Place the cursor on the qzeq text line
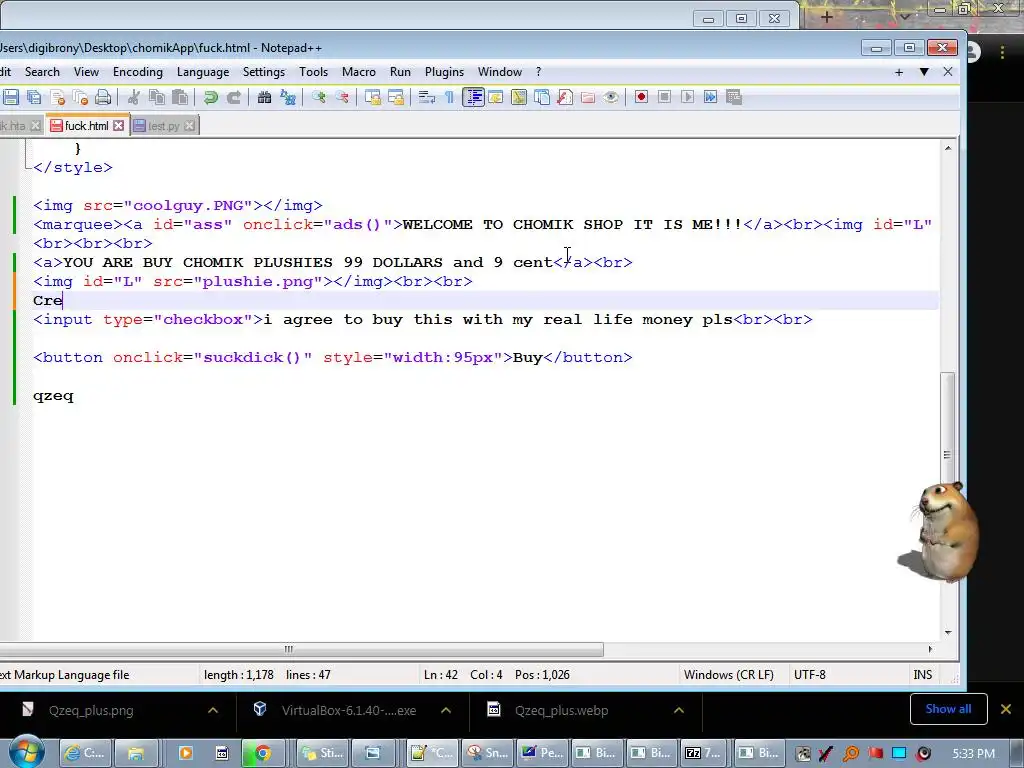This screenshot has height=768, width=1024. coord(54,396)
